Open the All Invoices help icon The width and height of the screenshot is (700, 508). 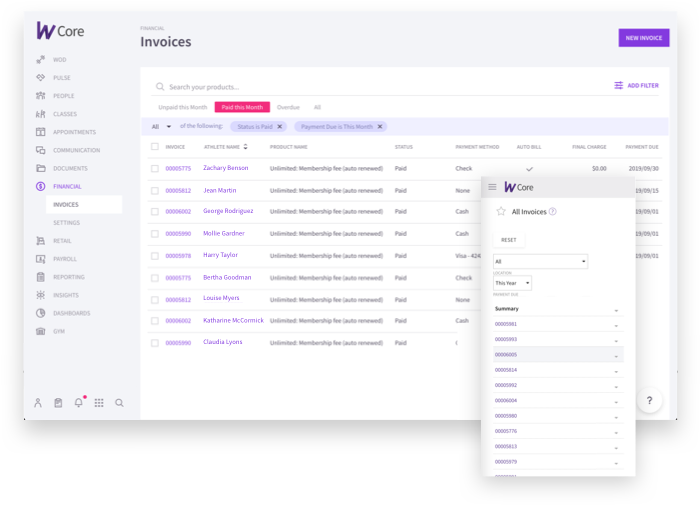click(x=553, y=212)
